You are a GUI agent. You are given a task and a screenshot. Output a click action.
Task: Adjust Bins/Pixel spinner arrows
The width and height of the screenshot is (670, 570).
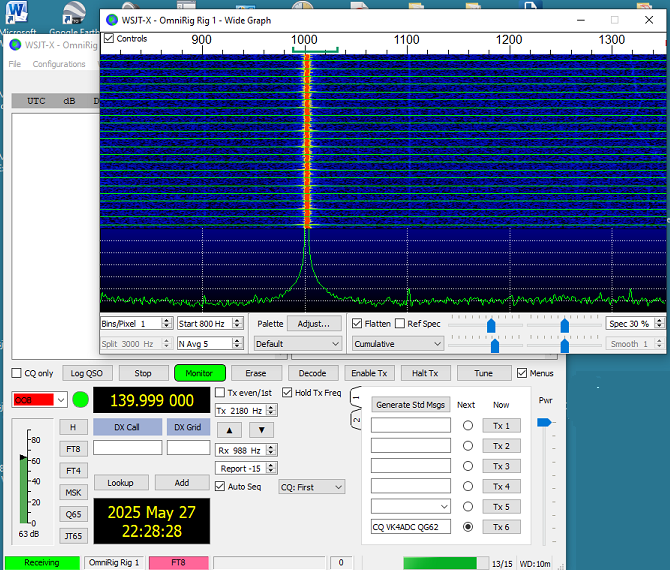[167, 323]
